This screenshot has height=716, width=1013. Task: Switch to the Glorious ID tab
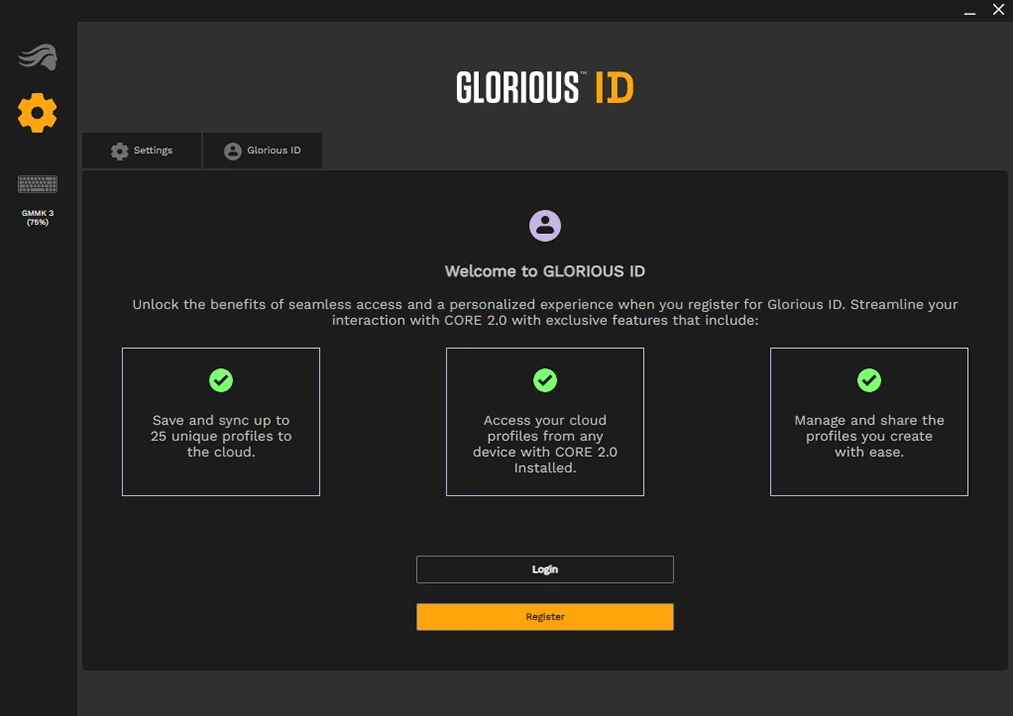coord(262,151)
